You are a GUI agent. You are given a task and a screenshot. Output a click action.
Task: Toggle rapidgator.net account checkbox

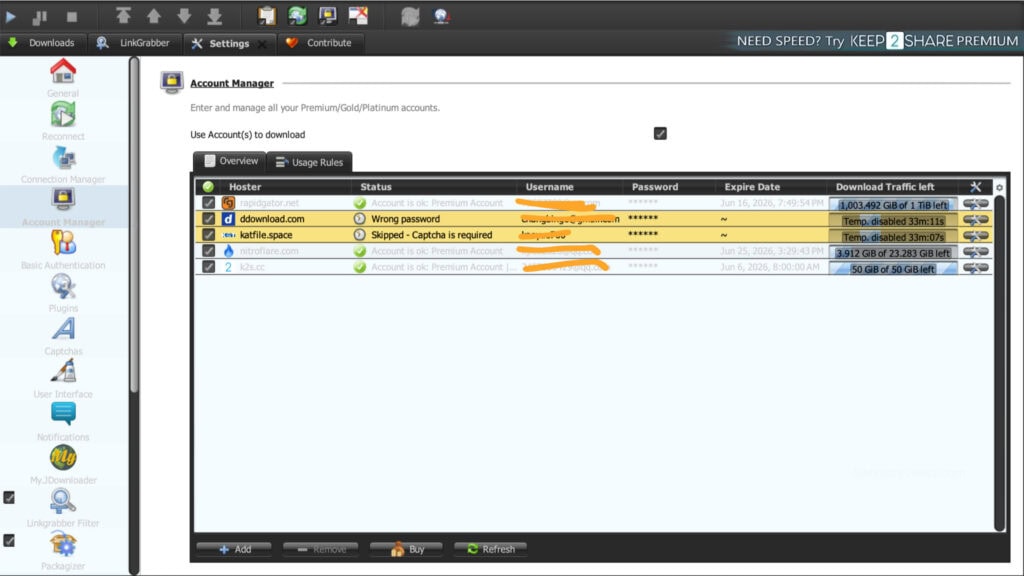click(208, 203)
